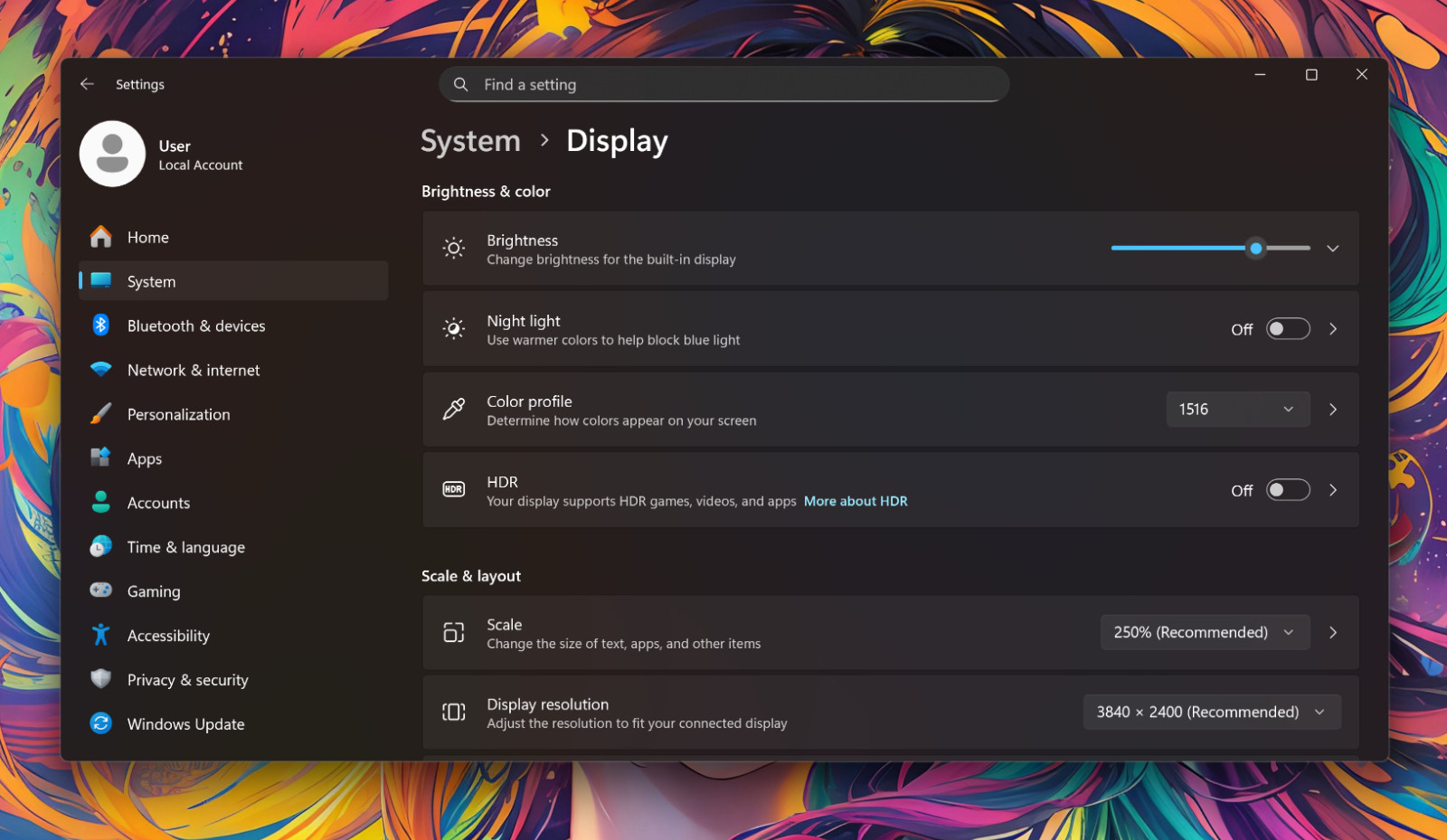Screen dimensions: 1447x840
Task: Click the Privacy shield icon
Action: pos(101,679)
